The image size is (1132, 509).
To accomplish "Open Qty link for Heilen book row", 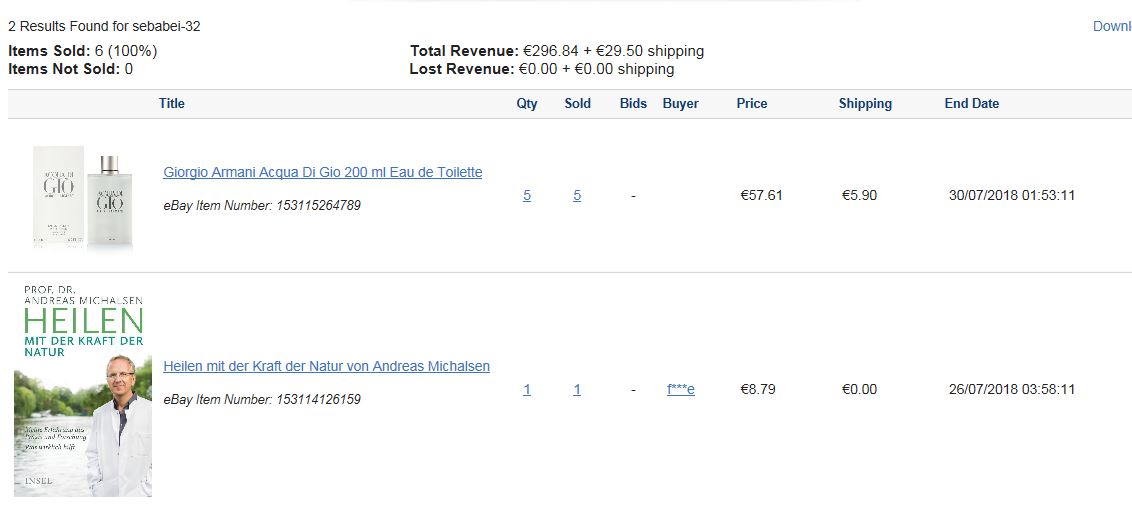I will (x=527, y=390).
